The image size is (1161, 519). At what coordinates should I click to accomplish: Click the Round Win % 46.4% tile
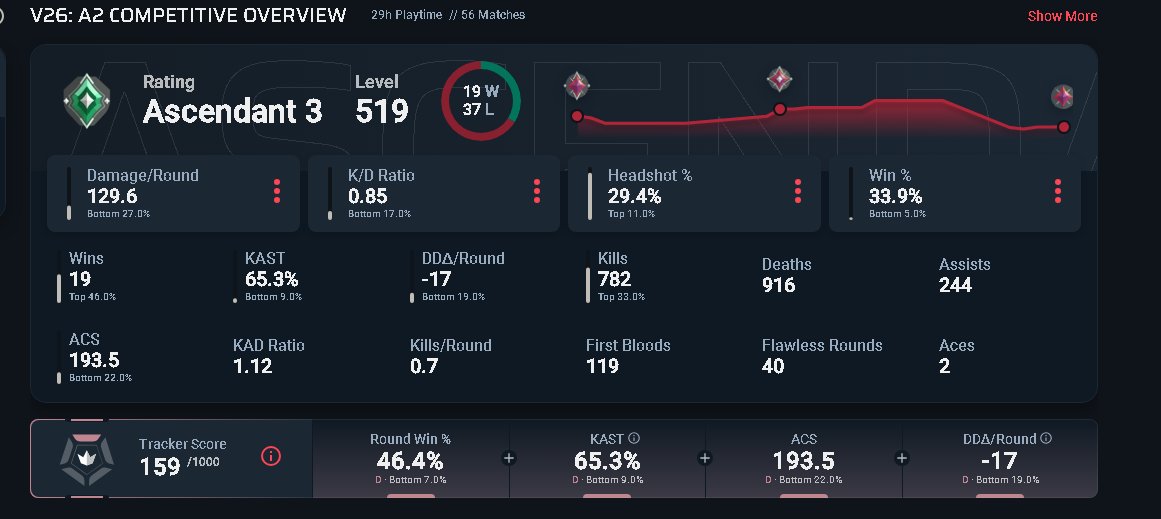click(410, 459)
